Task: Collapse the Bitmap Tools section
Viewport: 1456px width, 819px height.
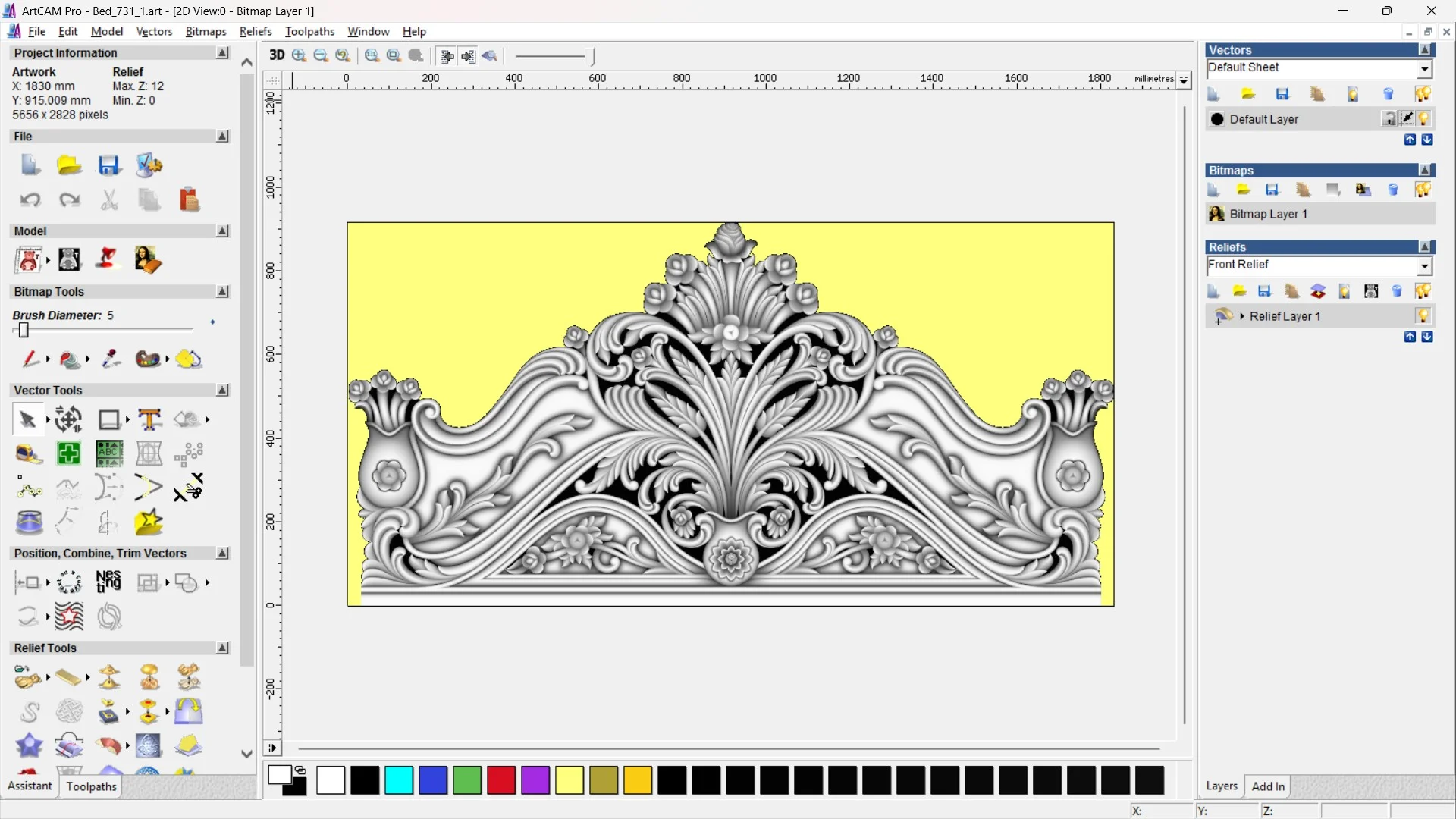Action: 222,292
